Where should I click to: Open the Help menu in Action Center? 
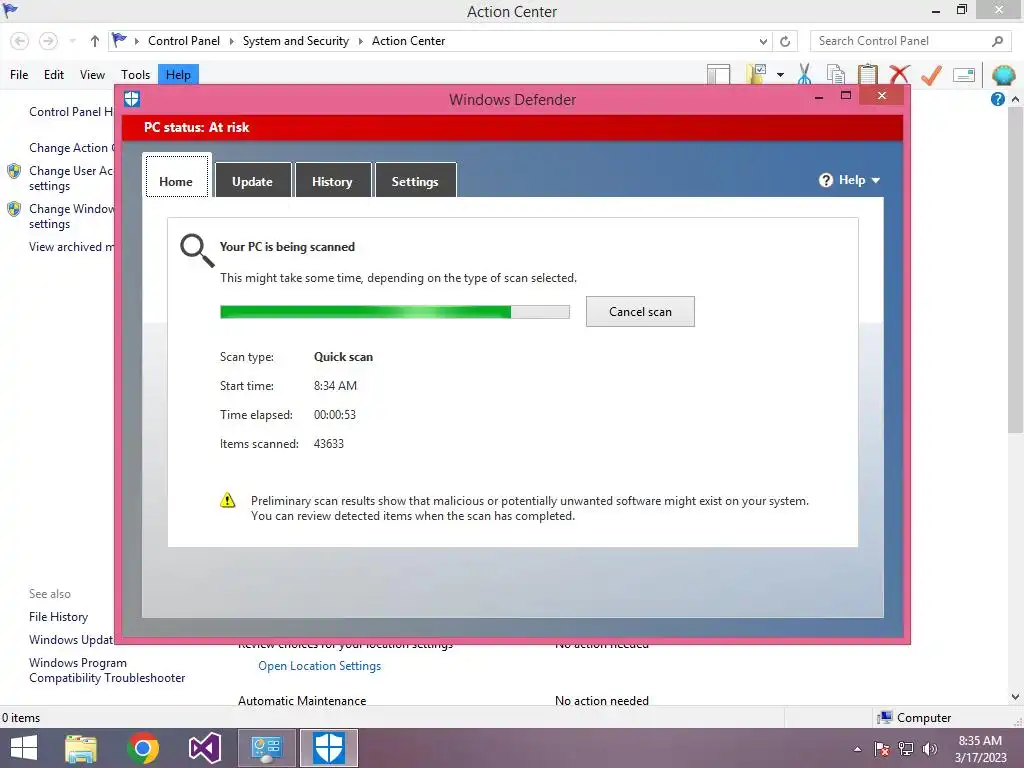(x=178, y=75)
